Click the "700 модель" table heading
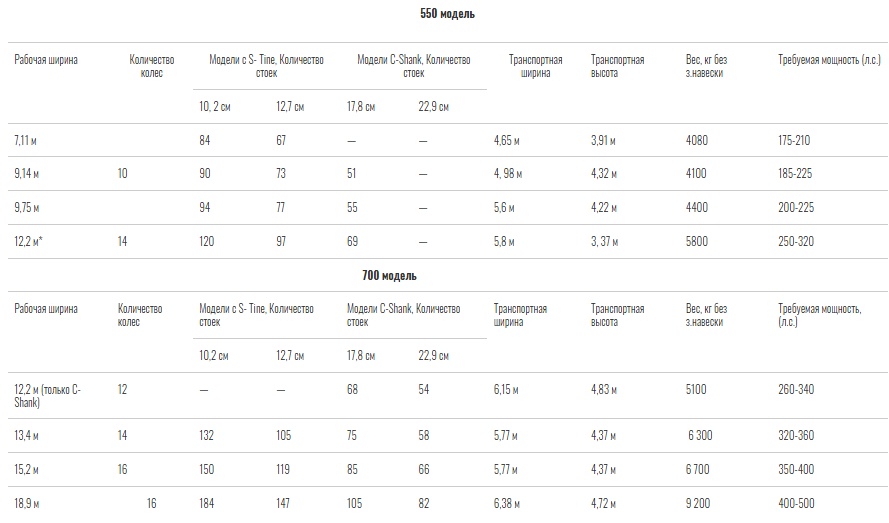Image resolution: width=889 pixels, height=523 pixels. coord(389,276)
